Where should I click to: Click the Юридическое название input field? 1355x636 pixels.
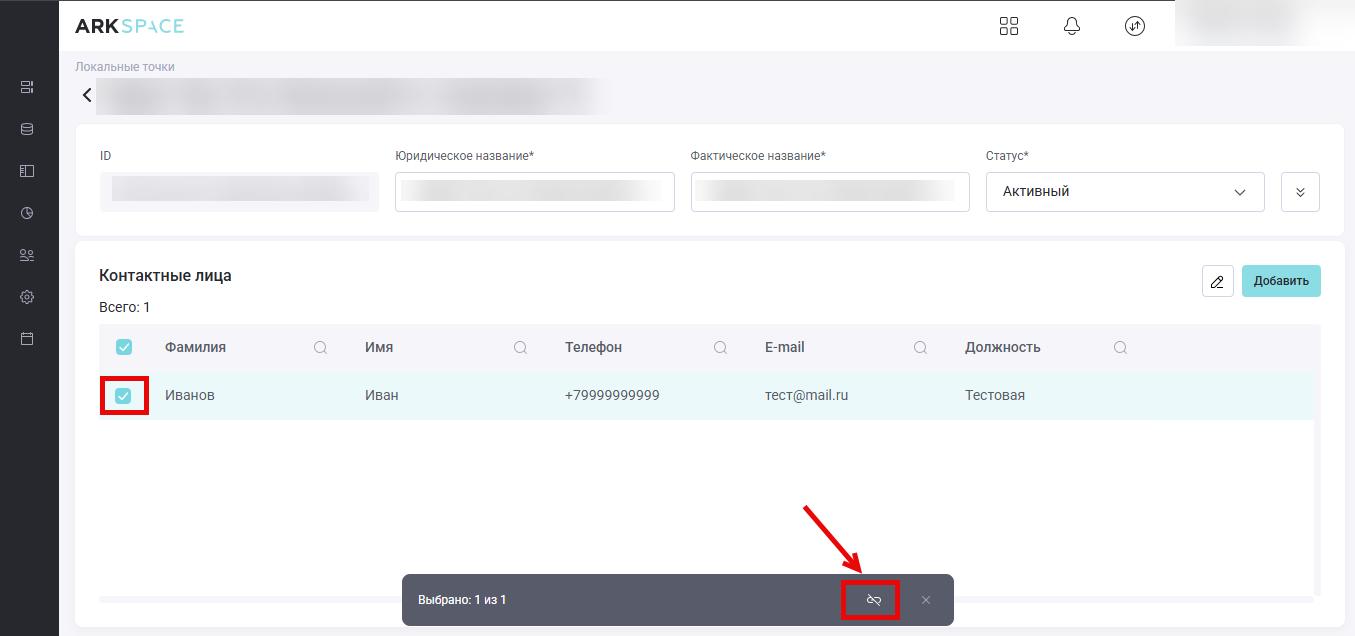pyautogui.click(x=534, y=192)
